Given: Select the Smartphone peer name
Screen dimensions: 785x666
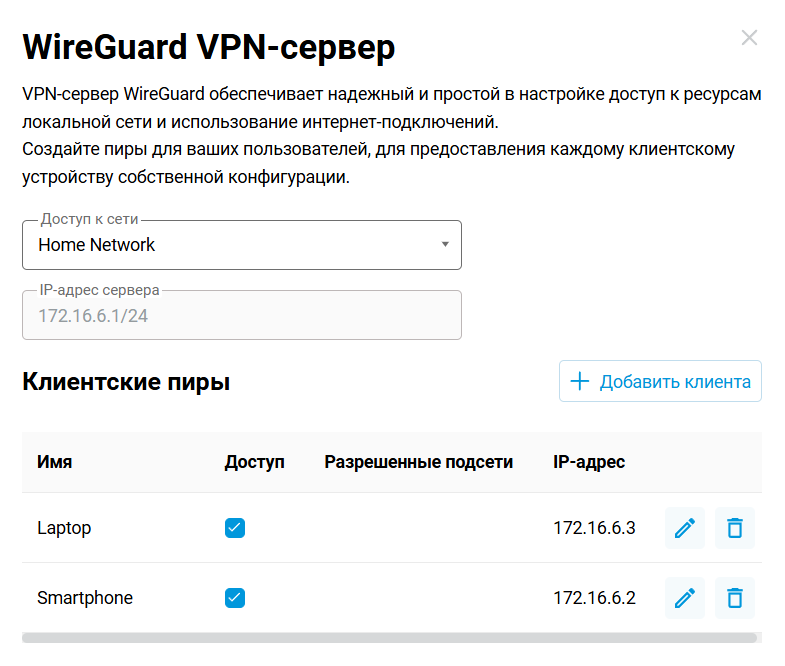Looking at the screenshot, I should tap(85, 598).
